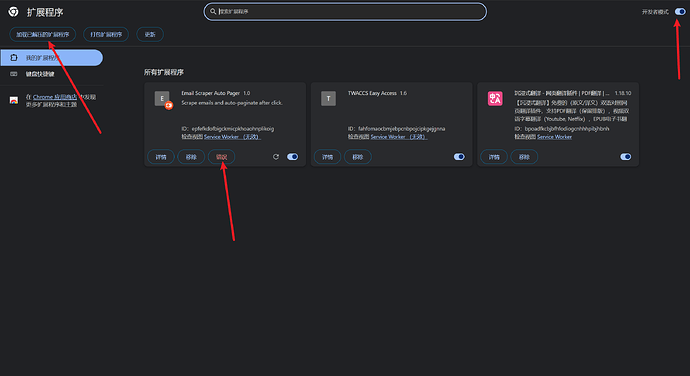690x376 pixels.
Task: Disable the Email Scraper Auto Pager extension
Action: (x=293, y=157)
